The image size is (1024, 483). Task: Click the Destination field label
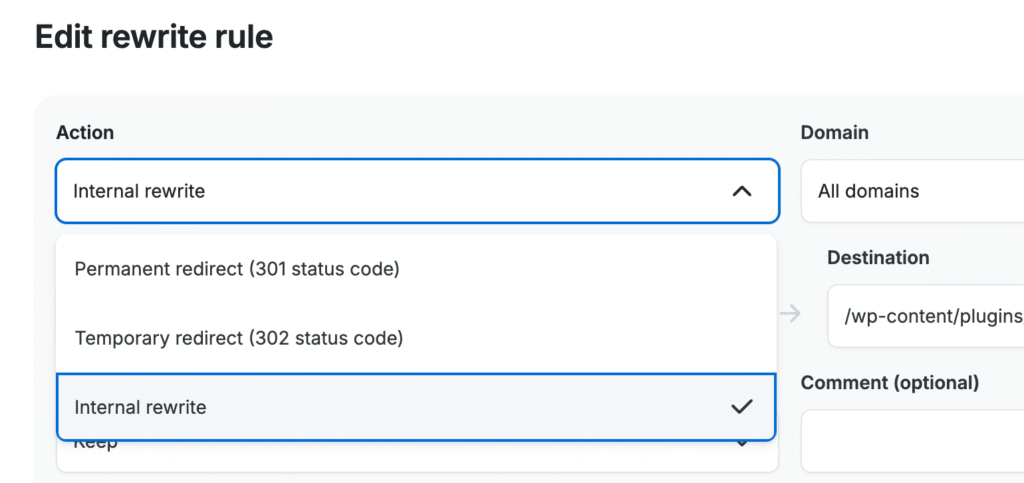coord(878,258)
